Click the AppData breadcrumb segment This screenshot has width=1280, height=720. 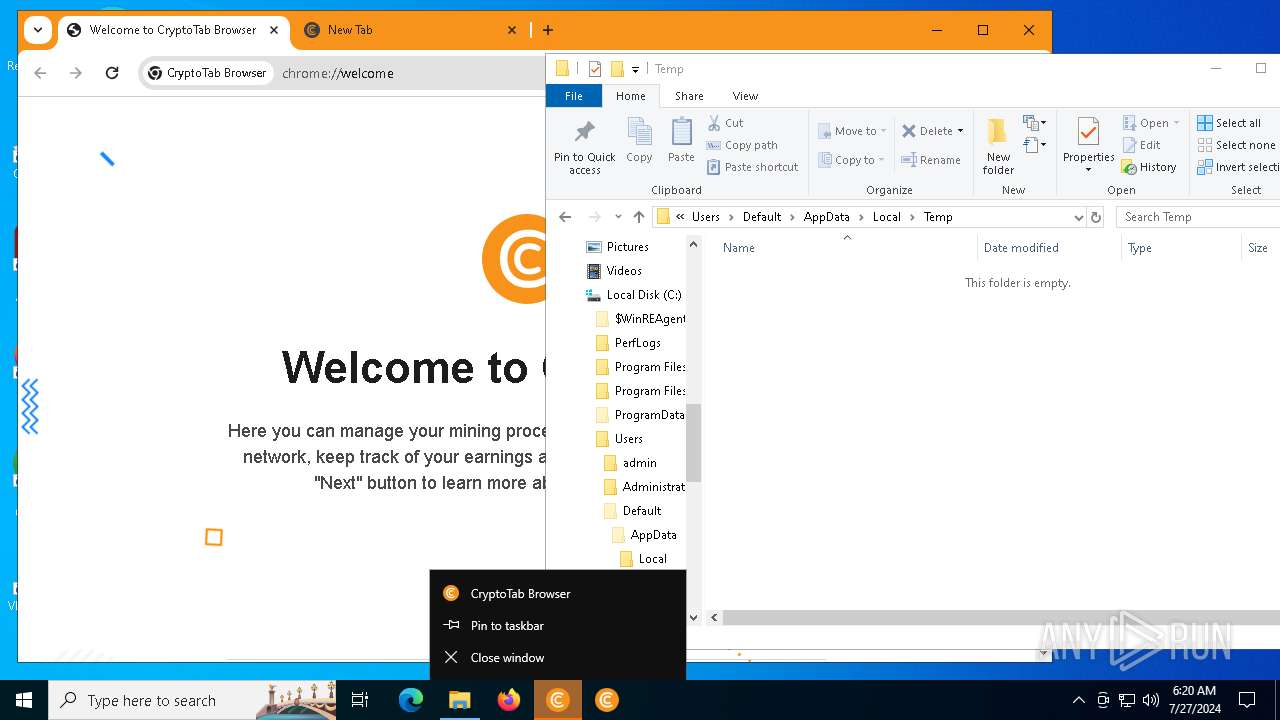pos(826,217)
